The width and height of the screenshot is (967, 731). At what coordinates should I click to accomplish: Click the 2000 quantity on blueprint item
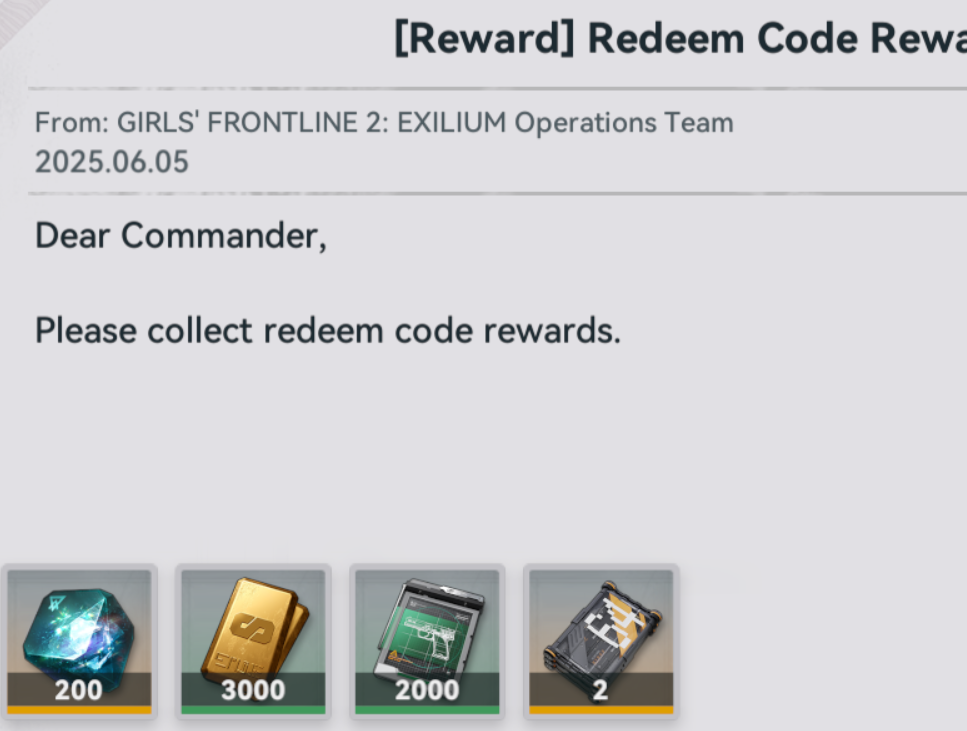tap(427, 690)
